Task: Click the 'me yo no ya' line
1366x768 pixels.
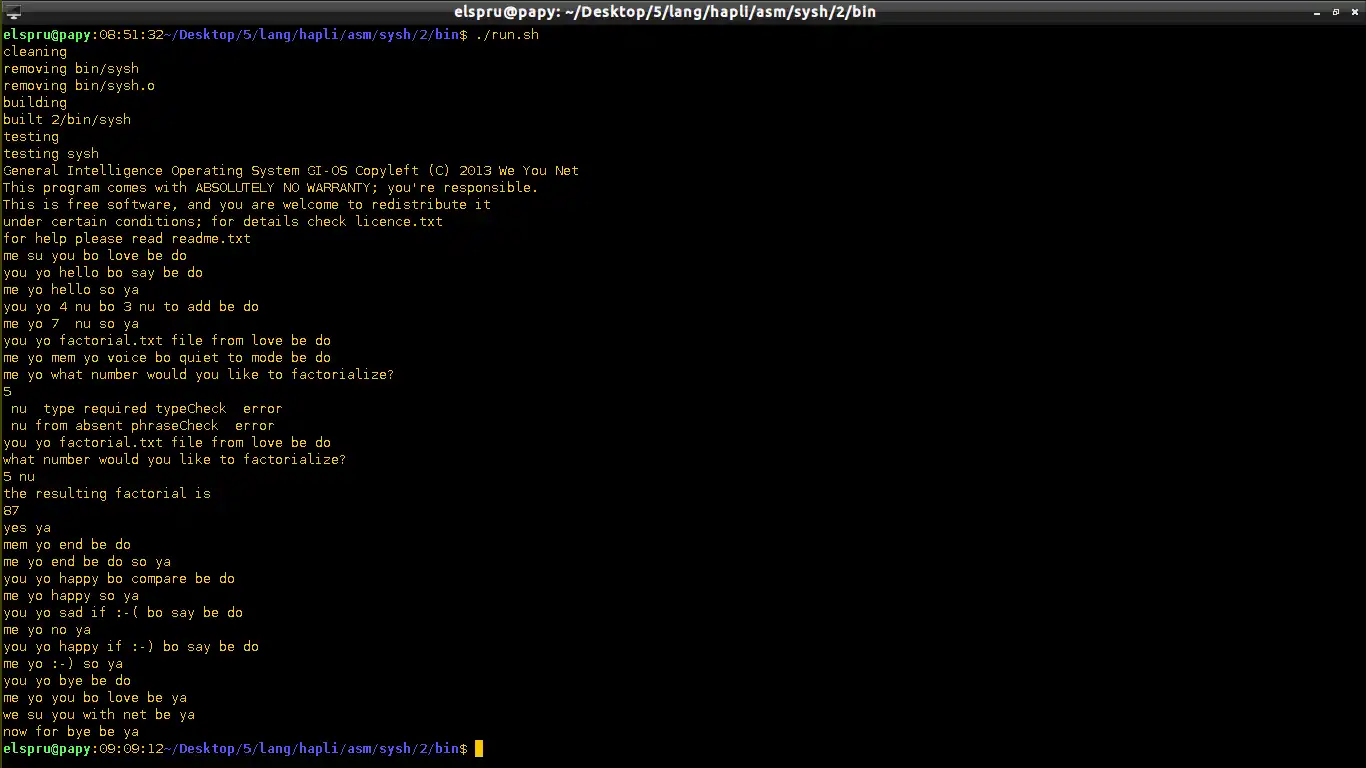Action: 47,630
